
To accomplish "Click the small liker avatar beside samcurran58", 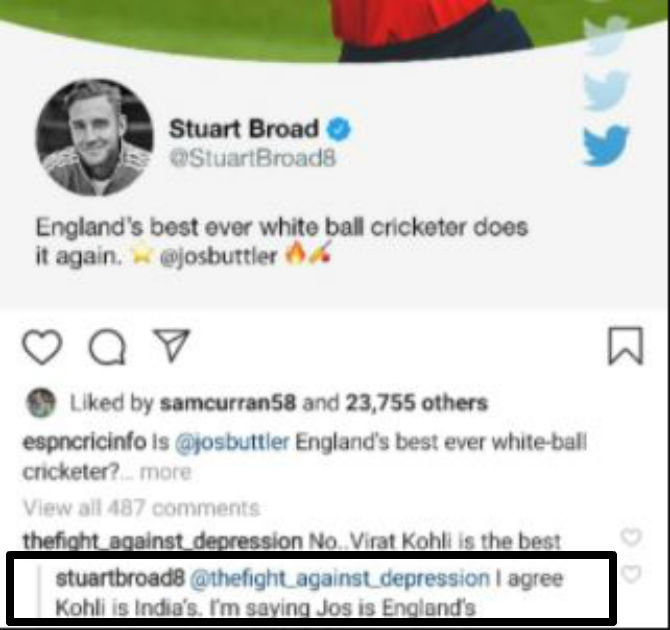I will (41, 403).
